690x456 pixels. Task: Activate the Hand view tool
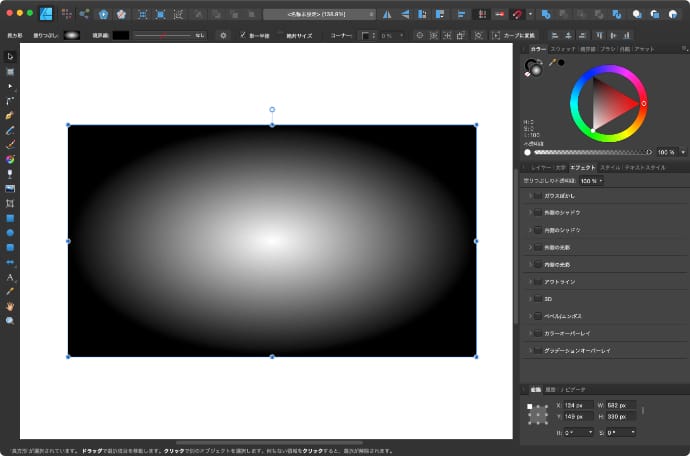coord(10,306)
